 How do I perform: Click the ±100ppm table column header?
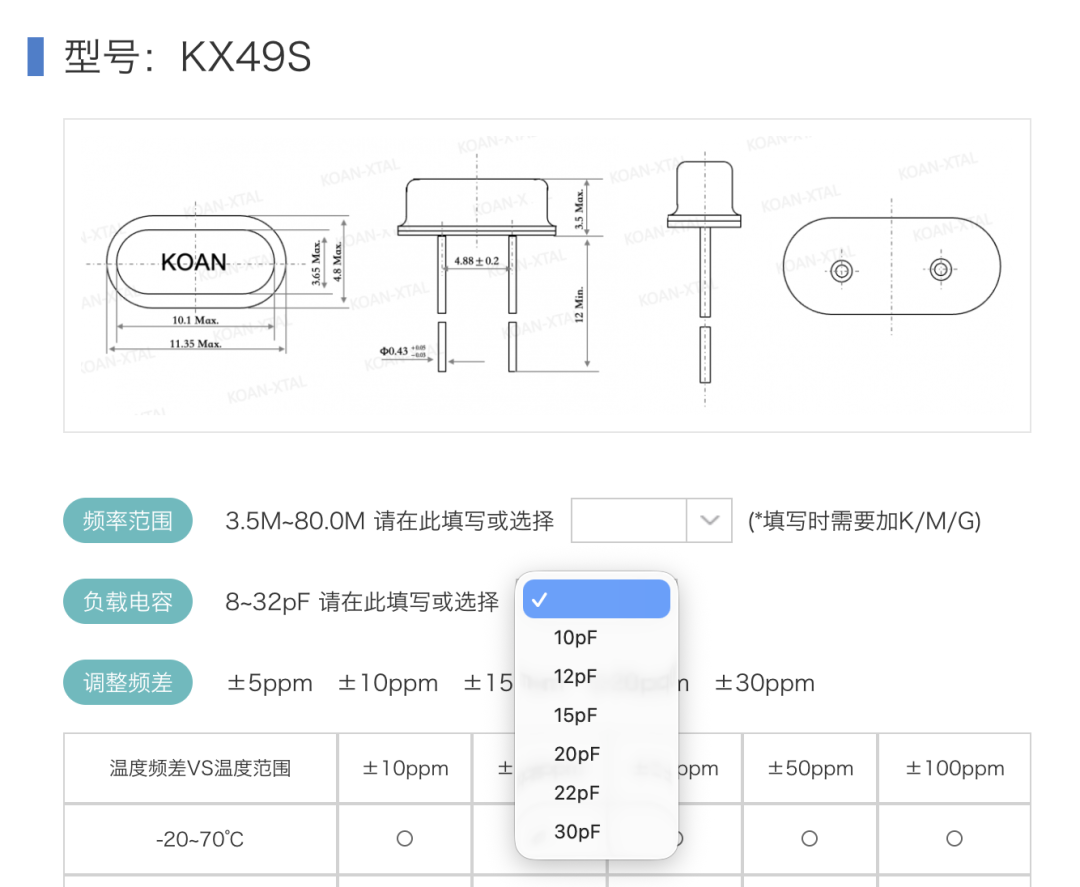coord(955,769)
